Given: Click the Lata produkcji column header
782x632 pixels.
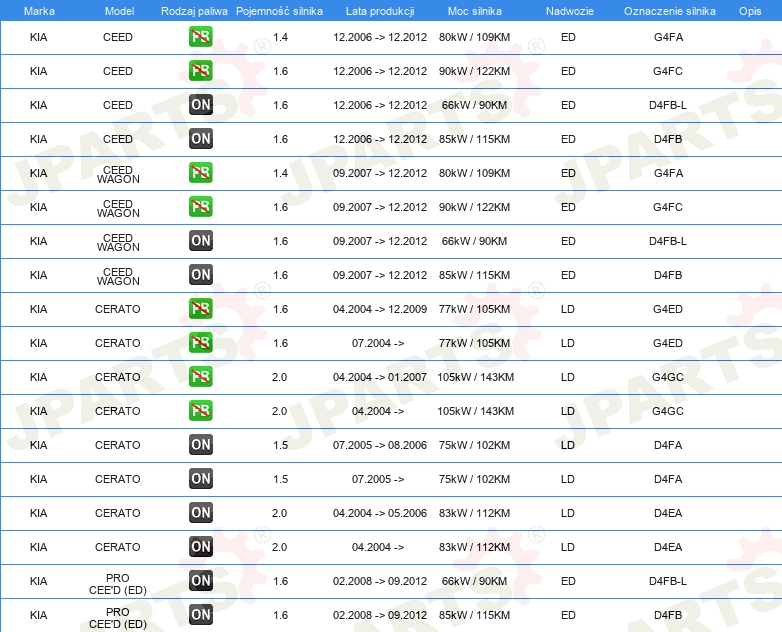Looking at the screenshot, I should coord(380,11).
